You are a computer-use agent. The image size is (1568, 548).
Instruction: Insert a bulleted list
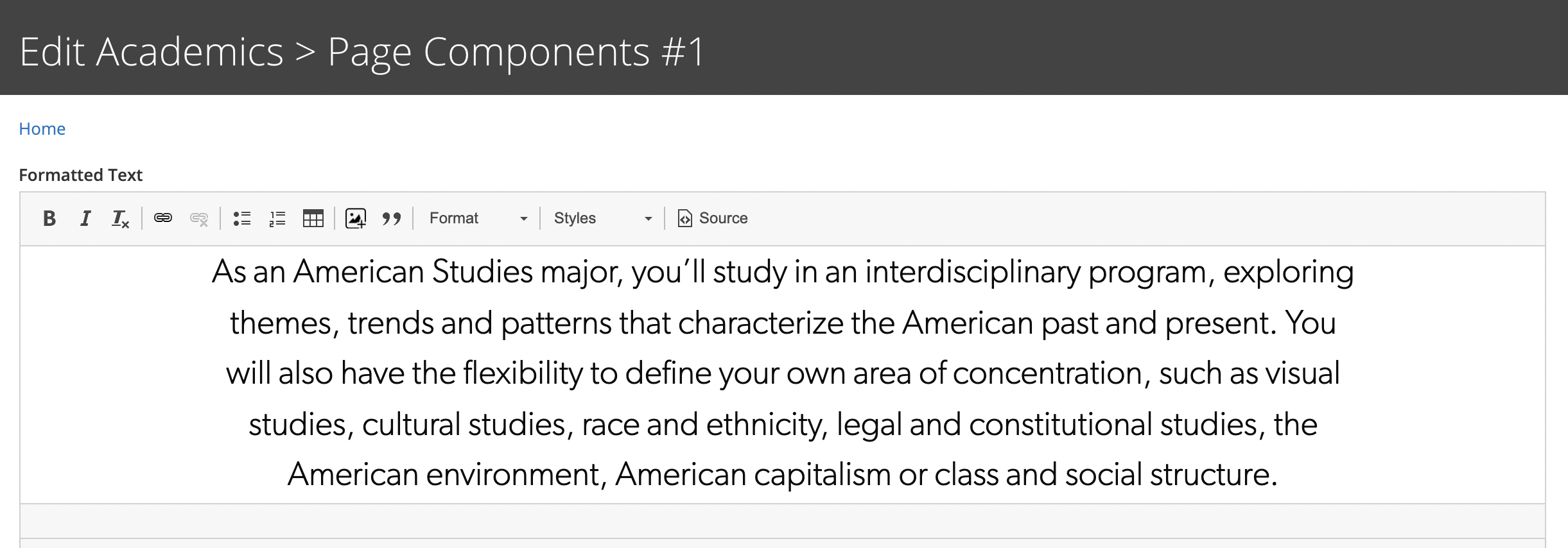(242, 219)
